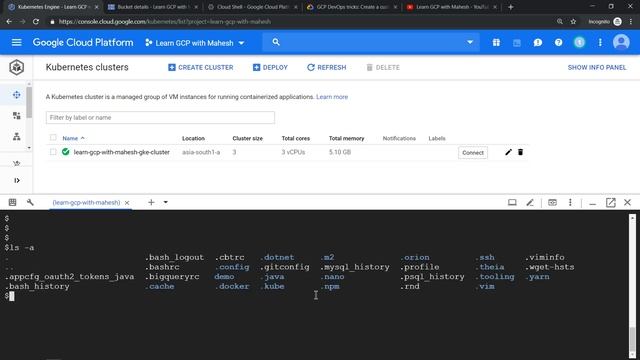The width and height of the screenshot is (640, 360).
Task: Open the notifications icon in header
Action: [x=579, y=42]
